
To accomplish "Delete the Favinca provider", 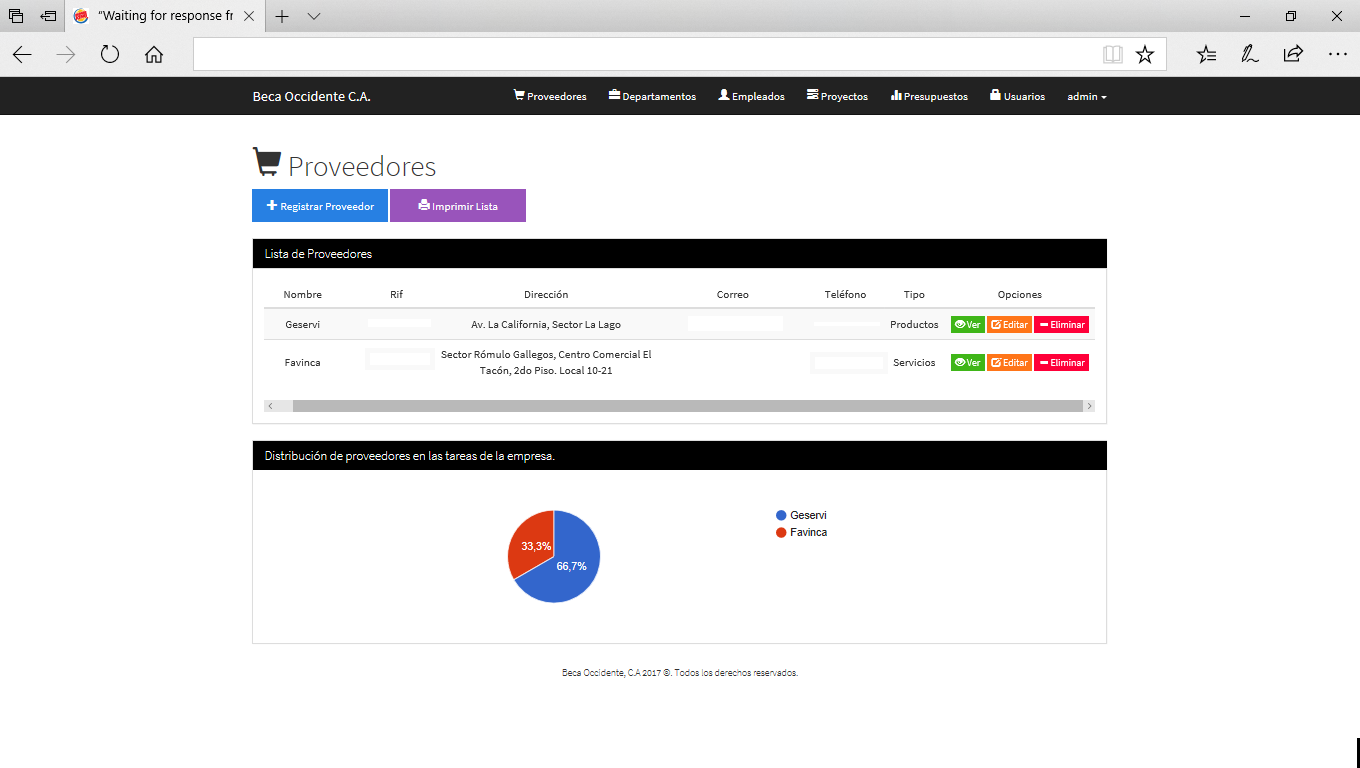I will pos(1061,363).
